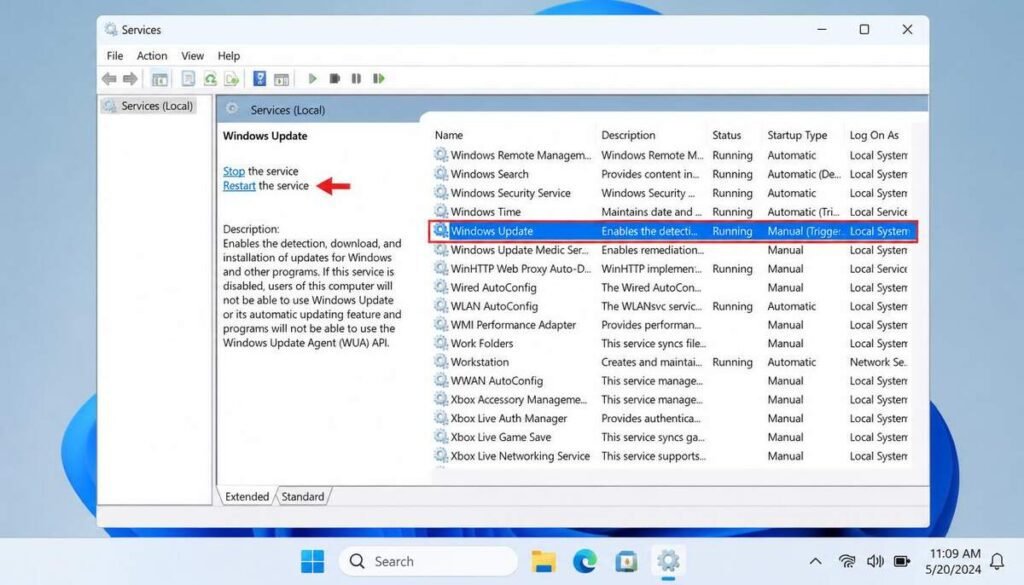Sort by the Name column header
The image size is (1024, 585).
(x=449, y=135)
